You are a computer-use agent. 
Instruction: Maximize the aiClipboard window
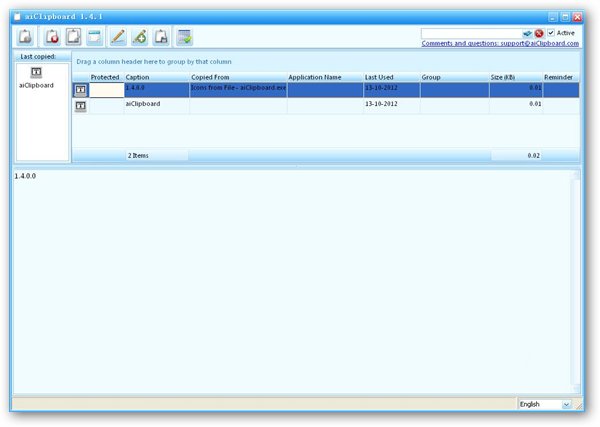pyautogui.click(x=565, y=17)
